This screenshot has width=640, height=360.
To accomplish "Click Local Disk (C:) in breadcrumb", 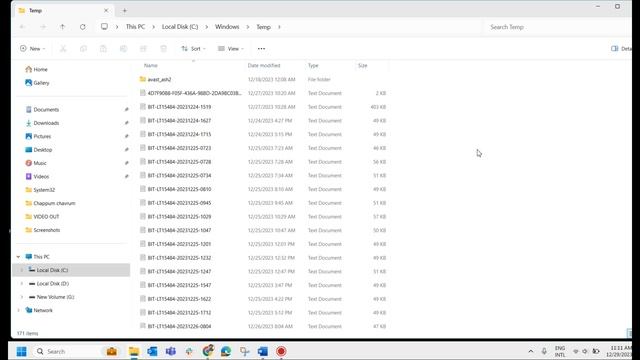I will [x=180, y=27].
